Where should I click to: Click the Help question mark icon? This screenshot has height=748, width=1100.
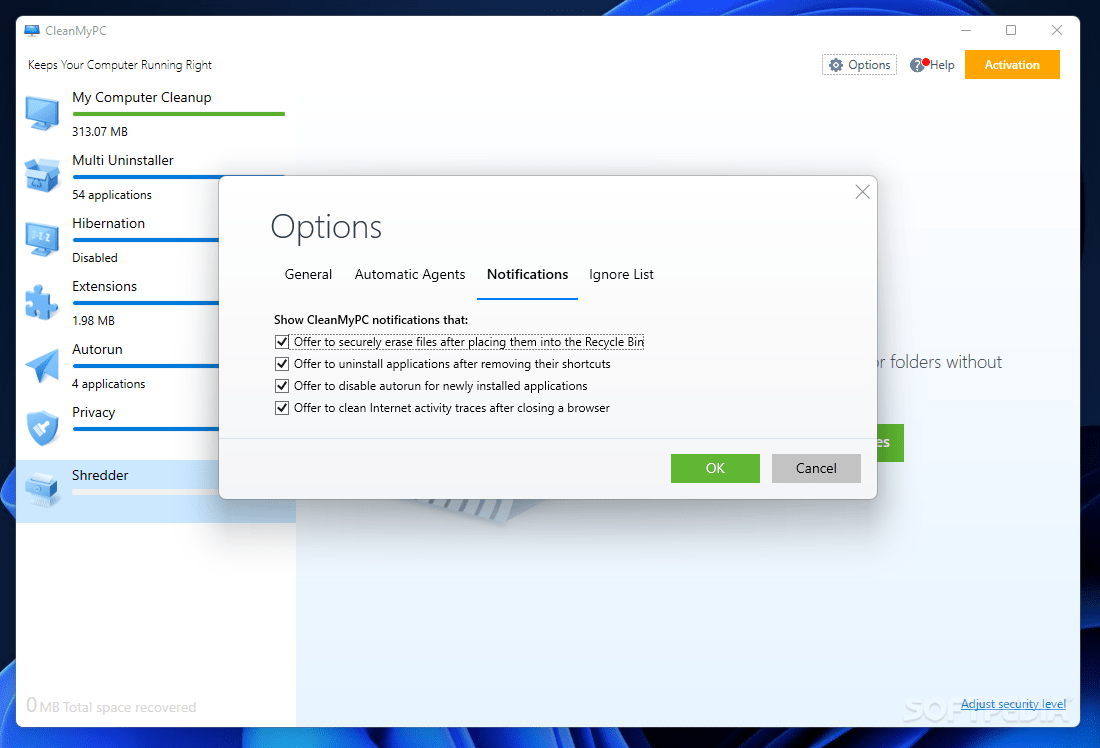click(917, 65)
